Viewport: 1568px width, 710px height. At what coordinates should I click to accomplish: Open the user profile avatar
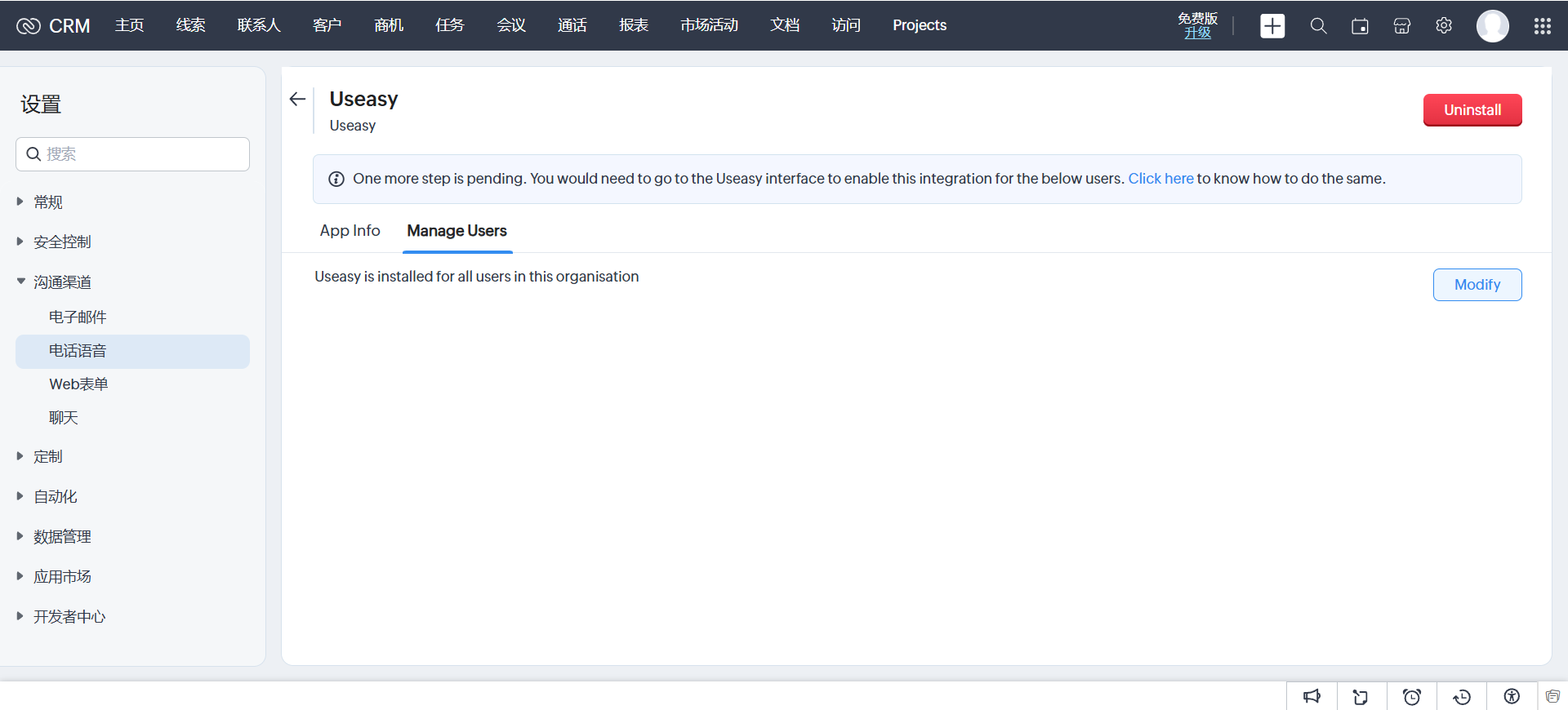pyautogui.click(x=1493, y=26)
